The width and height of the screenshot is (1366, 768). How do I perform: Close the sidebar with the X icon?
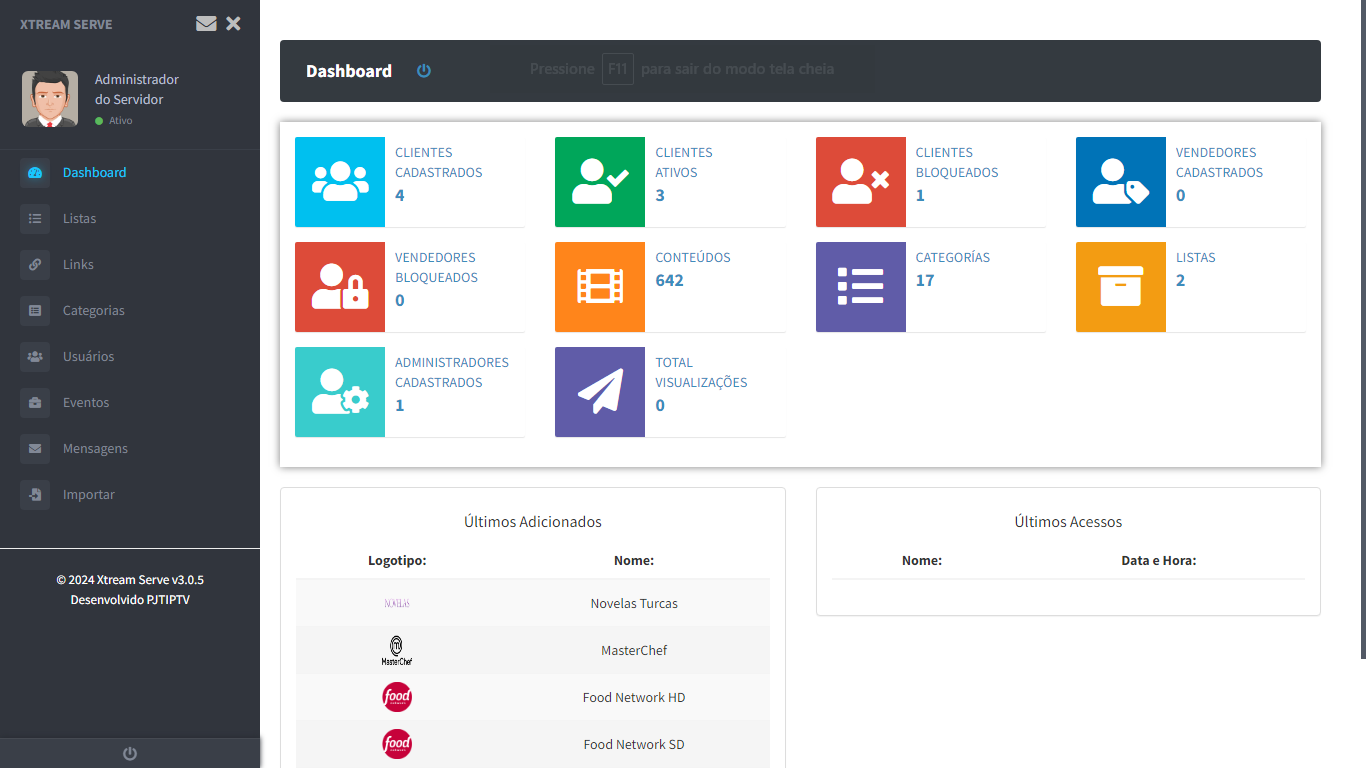pos(233,24)
